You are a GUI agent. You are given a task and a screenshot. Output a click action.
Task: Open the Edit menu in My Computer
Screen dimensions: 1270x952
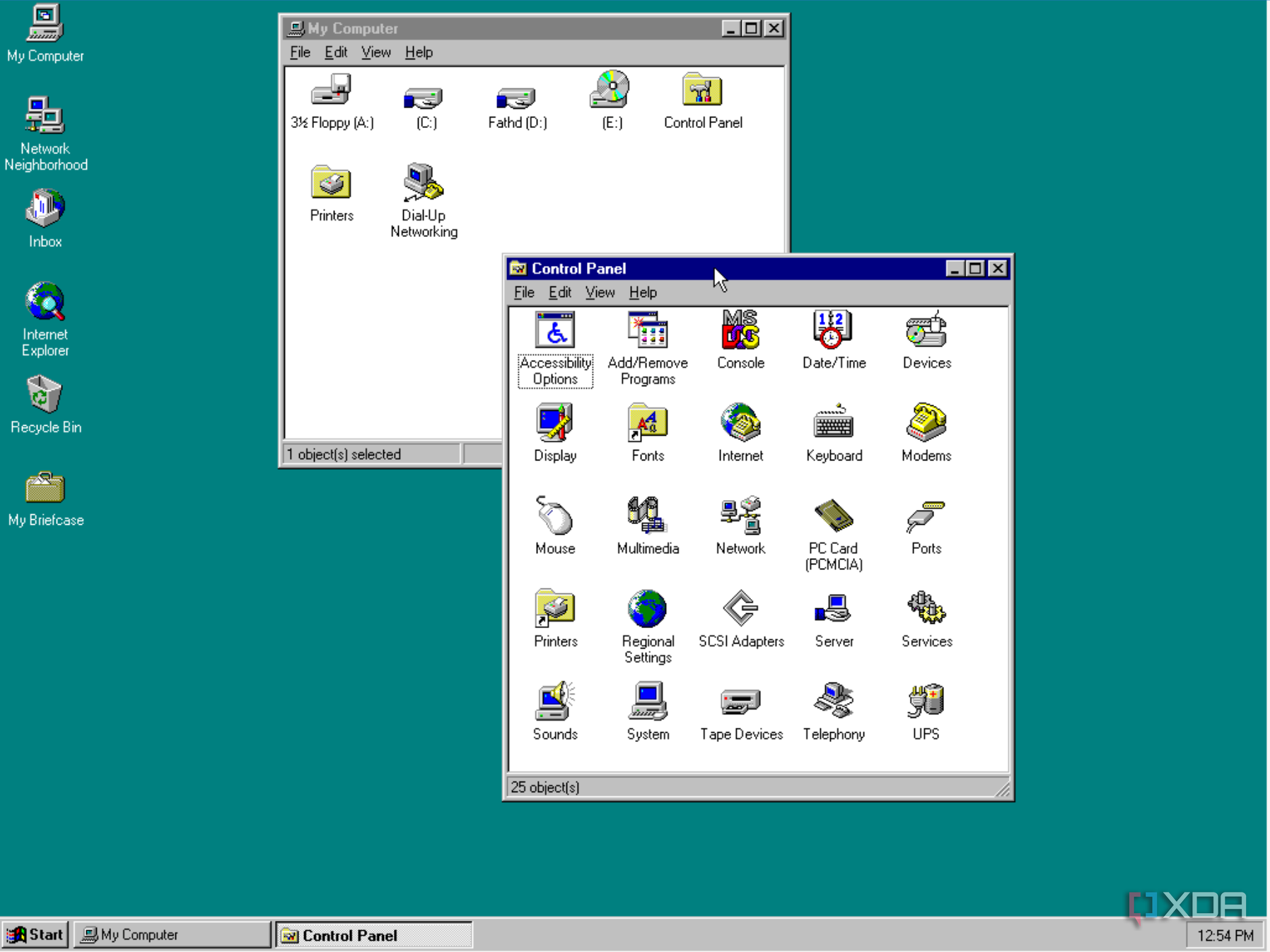coord(336,52)
